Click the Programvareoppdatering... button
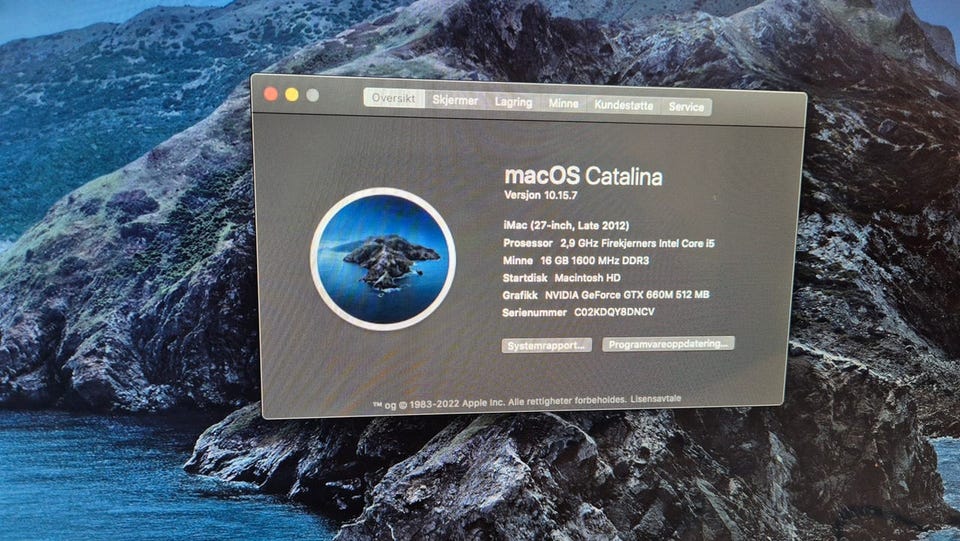This screenshot has height=541, width=960. pyautogui.click(x=668, y=344)
